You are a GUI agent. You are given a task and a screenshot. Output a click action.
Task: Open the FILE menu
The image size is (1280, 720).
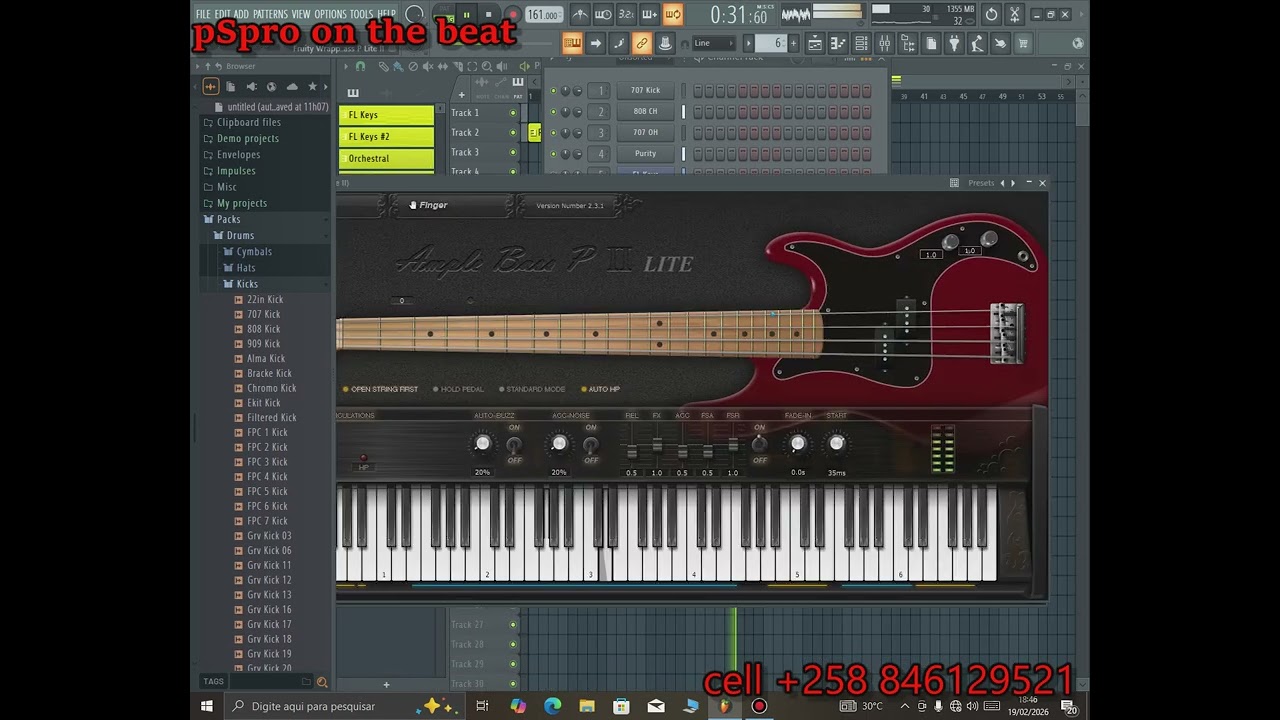pyautogui.click(x=203, y=14)
